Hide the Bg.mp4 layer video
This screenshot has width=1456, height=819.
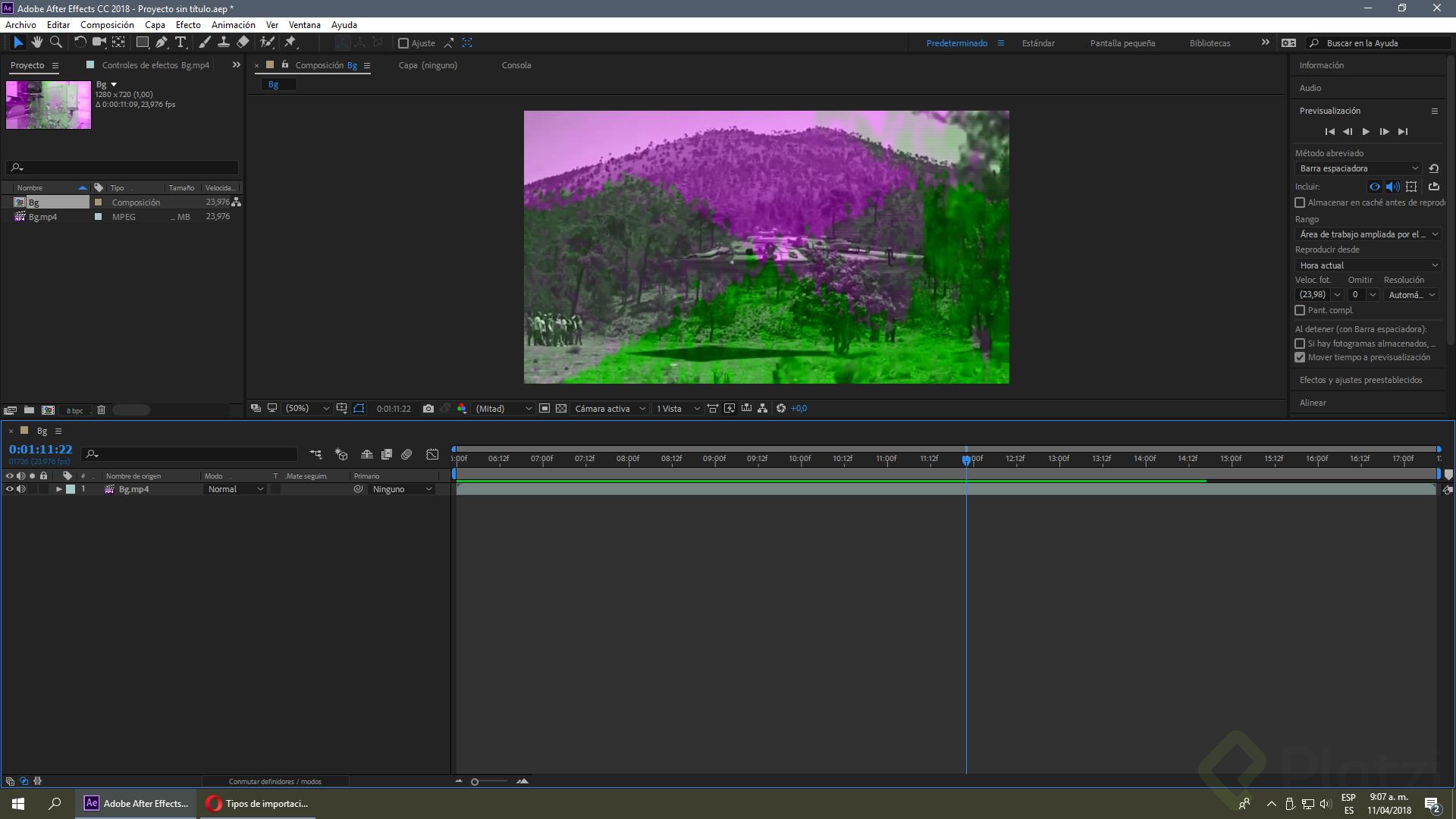tap(10, 489)
